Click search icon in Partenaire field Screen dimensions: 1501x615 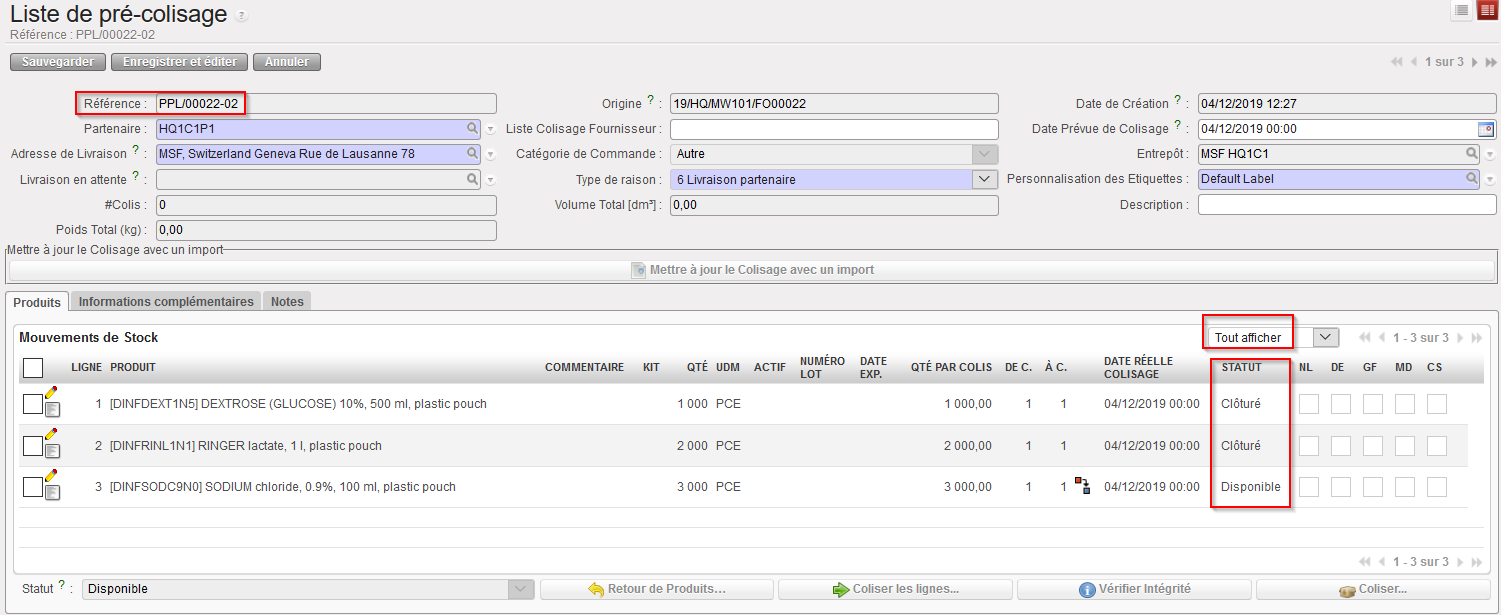pos(472,129)
